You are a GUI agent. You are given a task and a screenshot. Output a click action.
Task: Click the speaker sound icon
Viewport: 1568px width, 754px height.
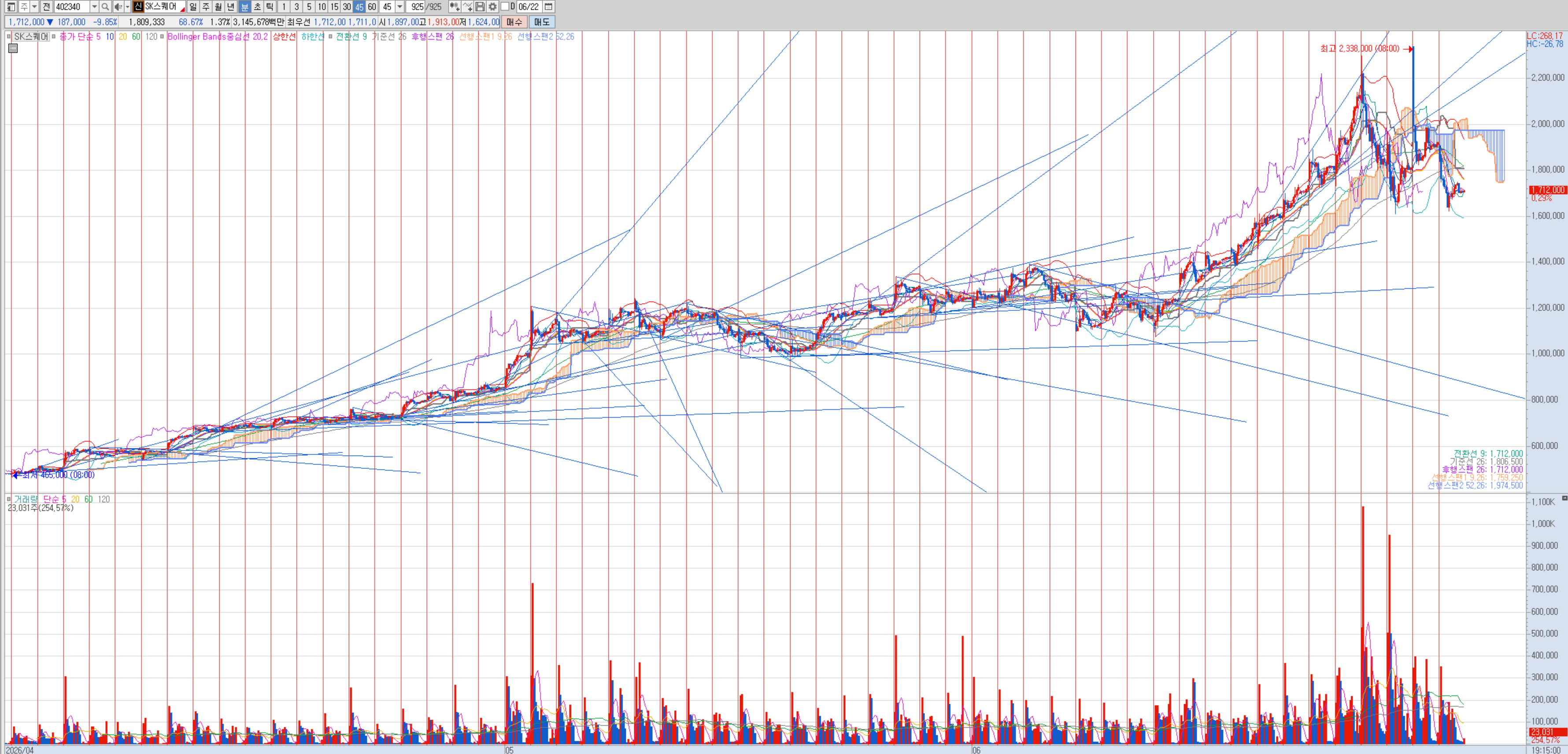coord(118,7)
